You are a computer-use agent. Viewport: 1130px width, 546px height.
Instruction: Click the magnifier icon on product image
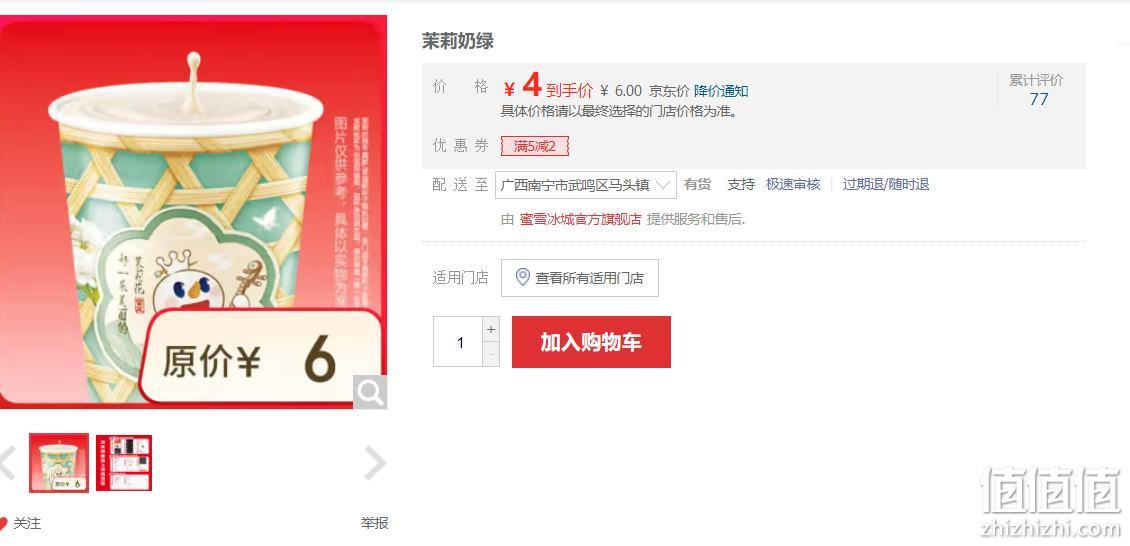(370, 392)
